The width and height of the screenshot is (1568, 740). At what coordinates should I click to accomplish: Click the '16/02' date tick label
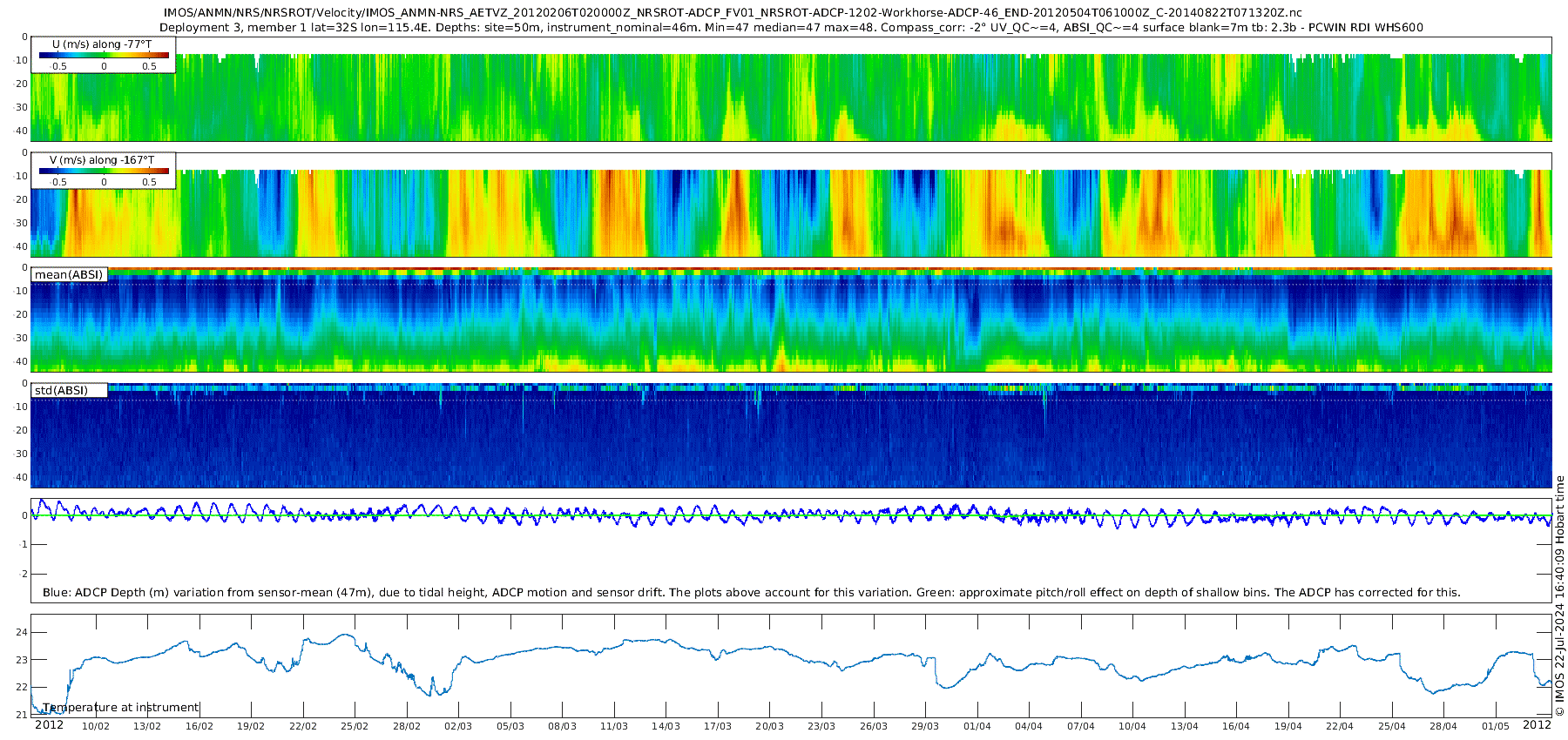click(199, 726)
